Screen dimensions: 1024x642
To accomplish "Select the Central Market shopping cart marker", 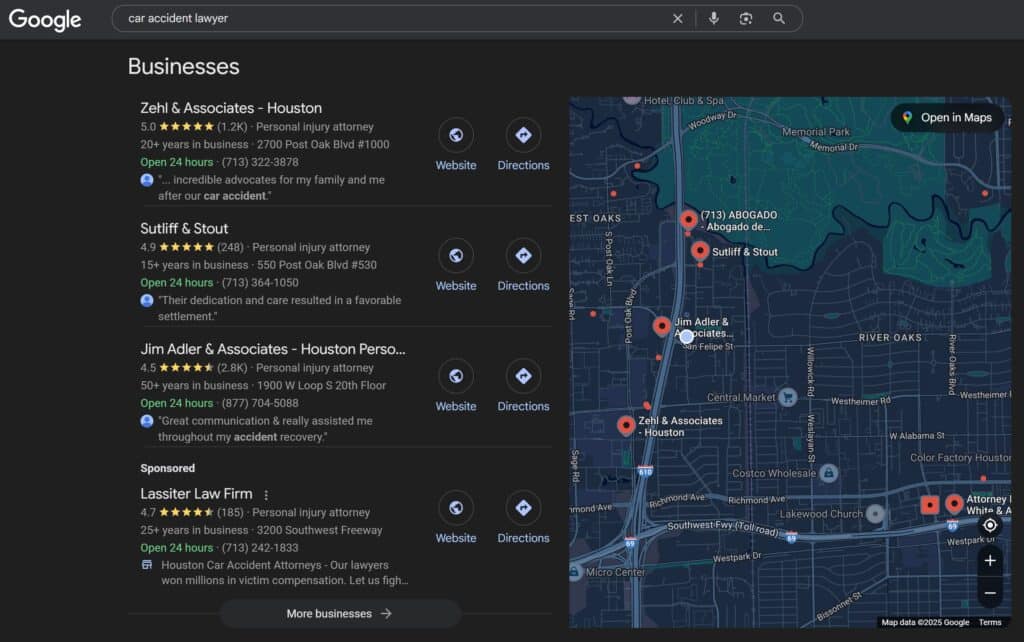I will pyautogui.click(x=788, y=397).
